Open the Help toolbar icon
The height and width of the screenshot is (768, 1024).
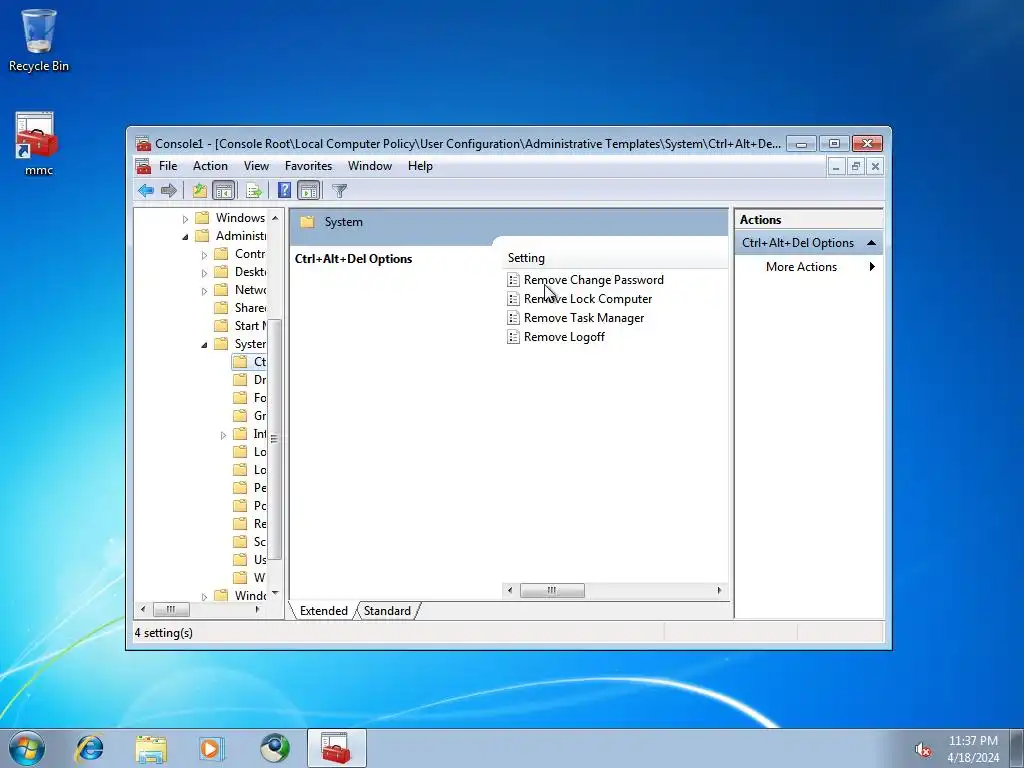point(284,190)
